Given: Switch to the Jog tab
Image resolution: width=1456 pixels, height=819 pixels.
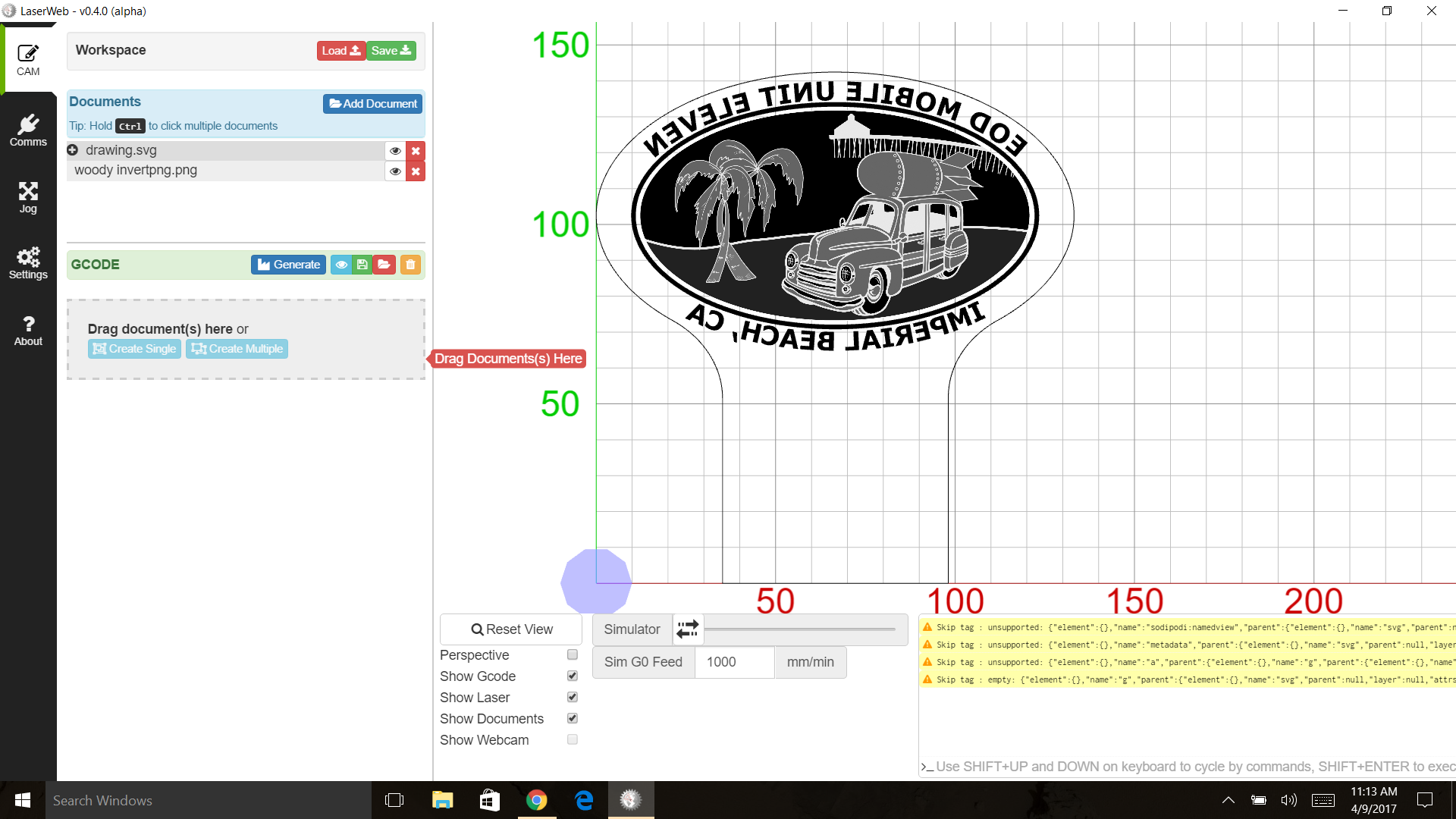Looking at the screenshot, I should pyautogui.click(x=28, y=197).
